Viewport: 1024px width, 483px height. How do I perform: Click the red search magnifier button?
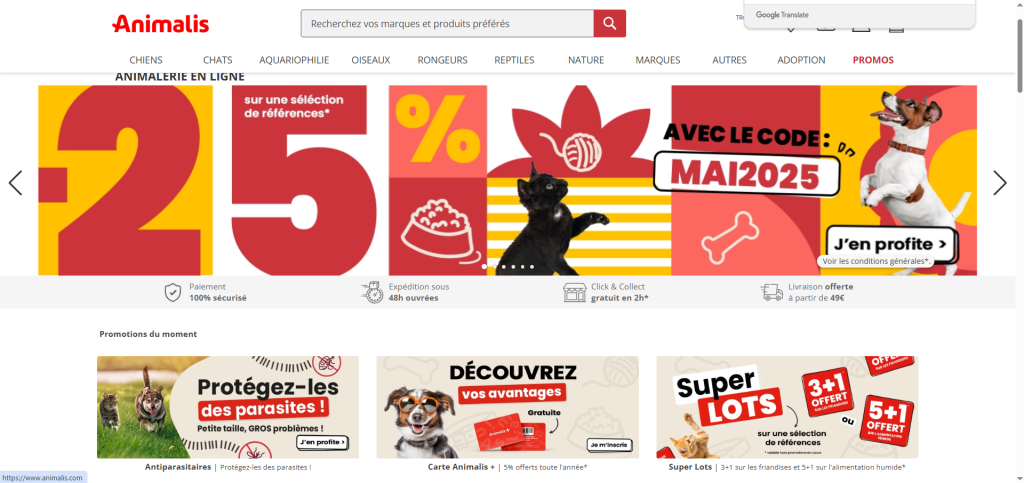click(x=609, y=23)
